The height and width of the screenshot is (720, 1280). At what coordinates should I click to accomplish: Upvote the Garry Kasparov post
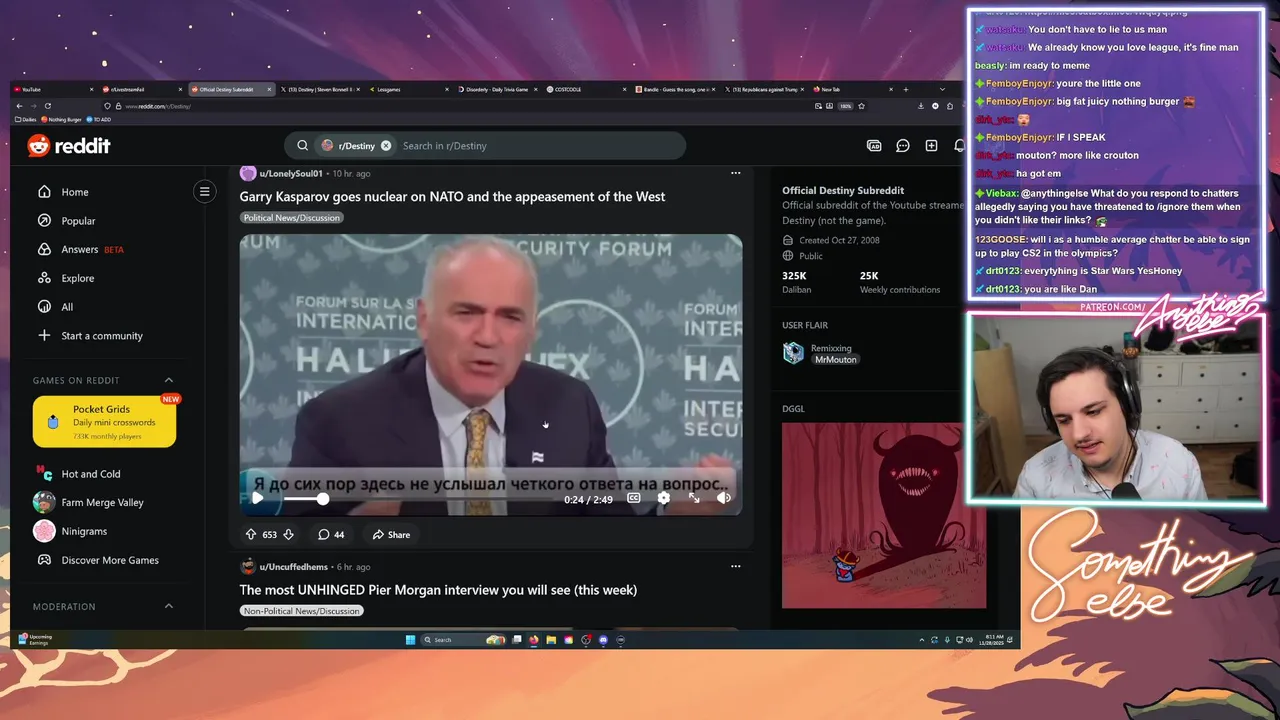251,535
